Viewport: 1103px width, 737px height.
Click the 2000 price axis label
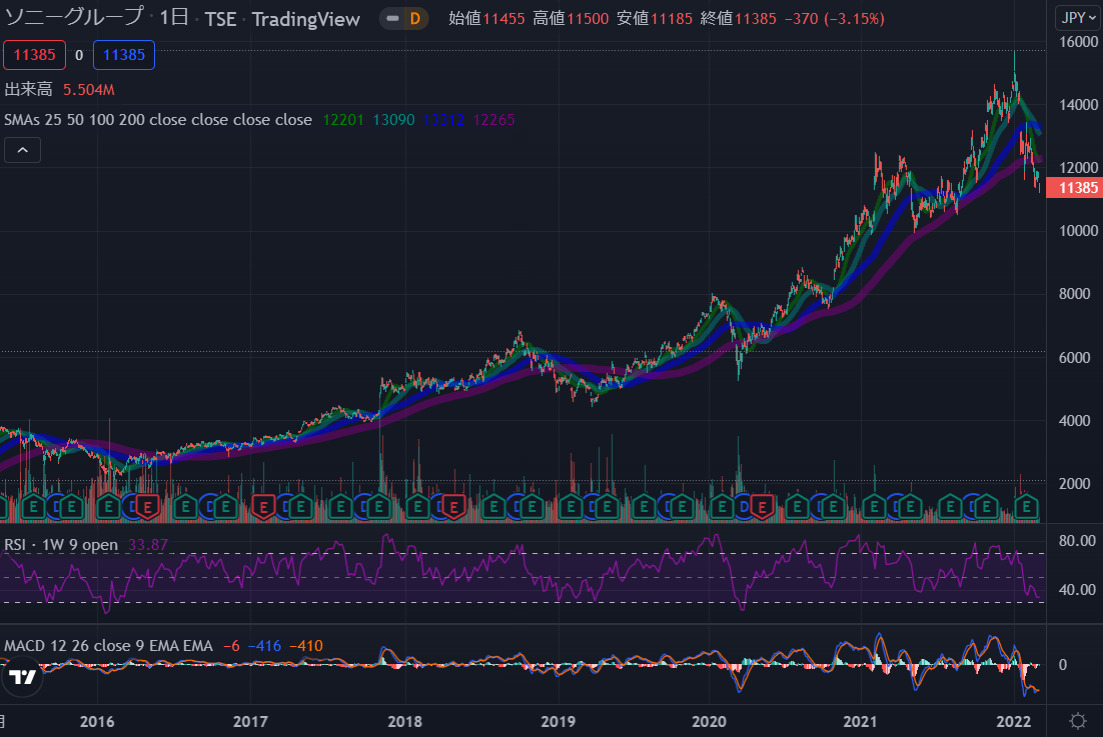(1075, 484)
